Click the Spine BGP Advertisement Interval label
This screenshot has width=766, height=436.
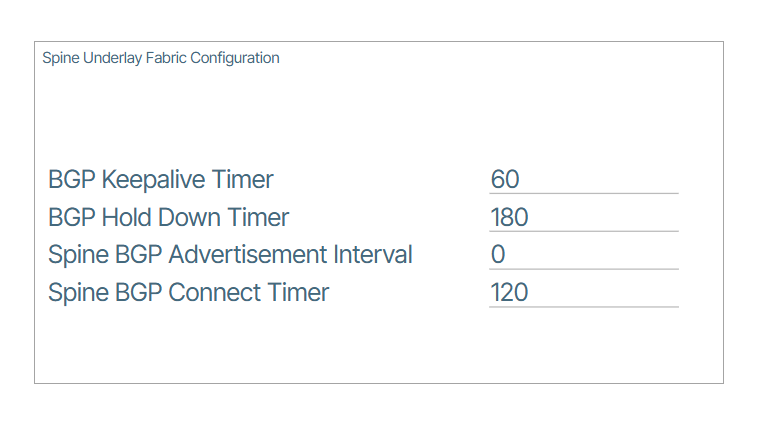click(230, 255)
